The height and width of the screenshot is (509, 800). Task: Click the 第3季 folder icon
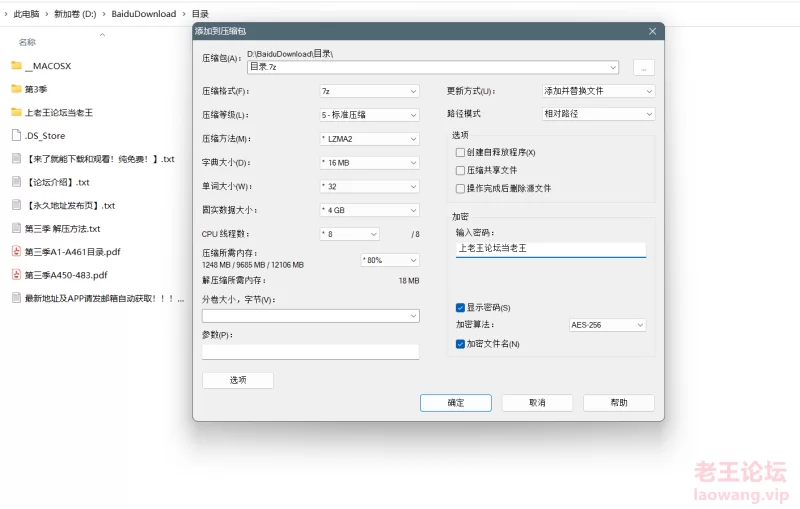pos(17,89)
